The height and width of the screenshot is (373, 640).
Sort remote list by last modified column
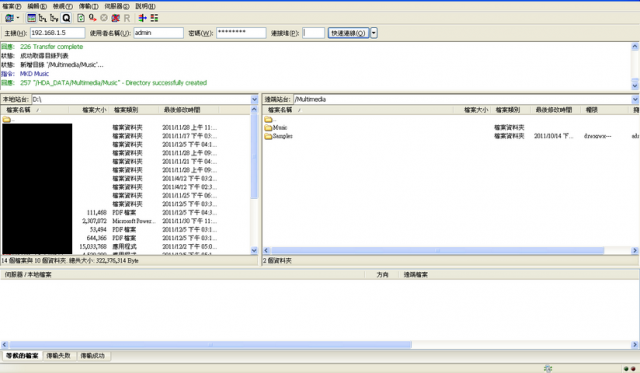[556, 110]
